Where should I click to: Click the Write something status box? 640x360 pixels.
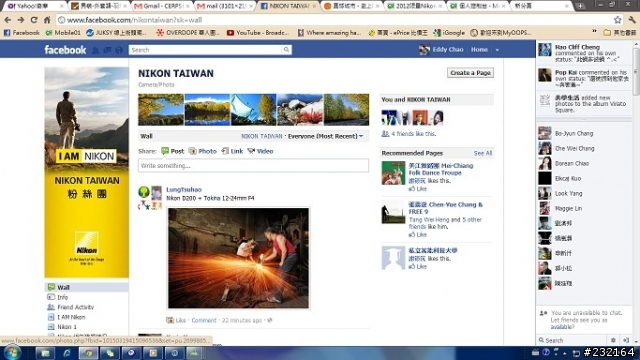(253, 165)
